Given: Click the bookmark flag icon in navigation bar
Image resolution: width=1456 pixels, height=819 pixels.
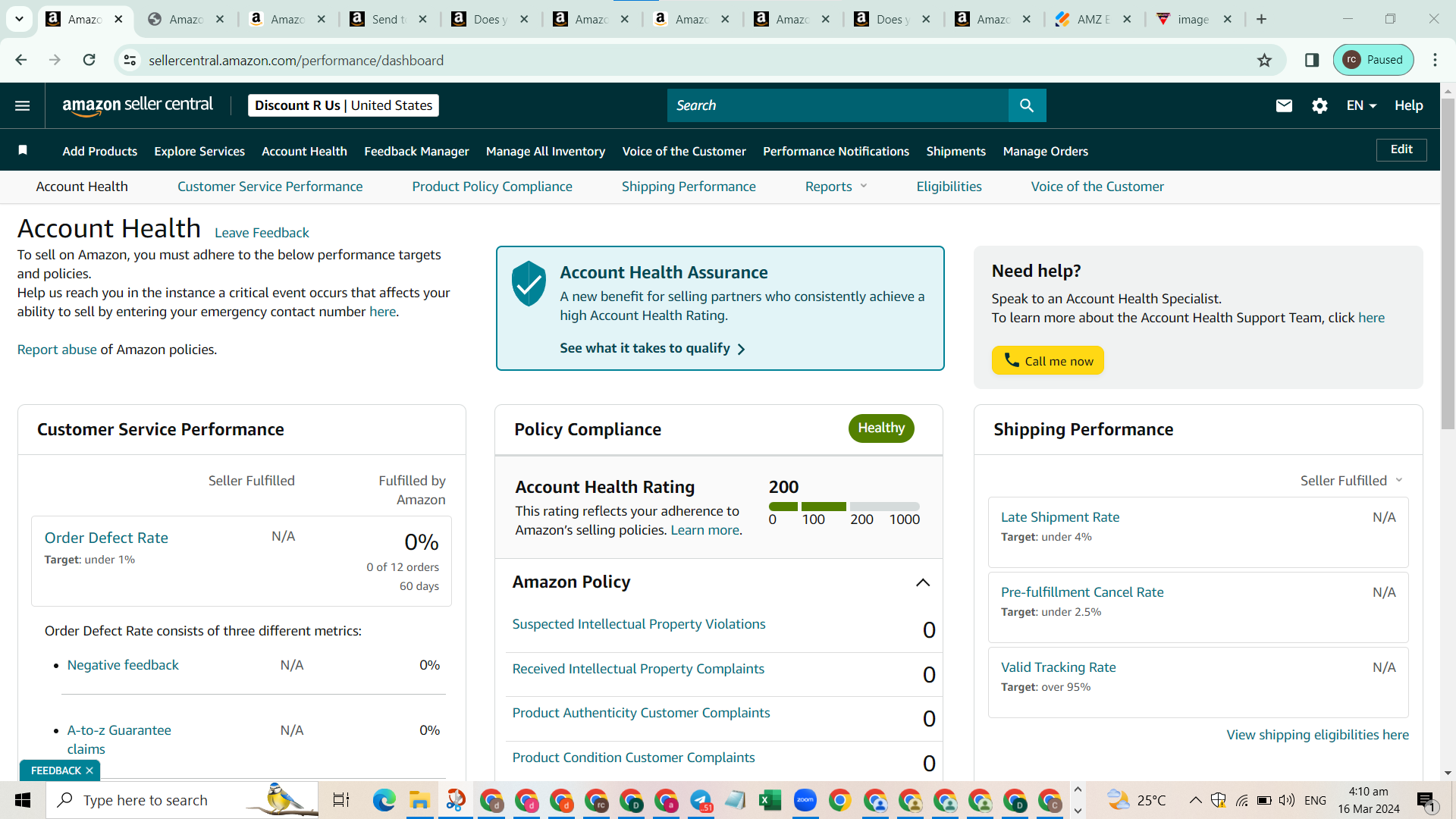Looking at the screenshot, I should [x=23, y=150].
